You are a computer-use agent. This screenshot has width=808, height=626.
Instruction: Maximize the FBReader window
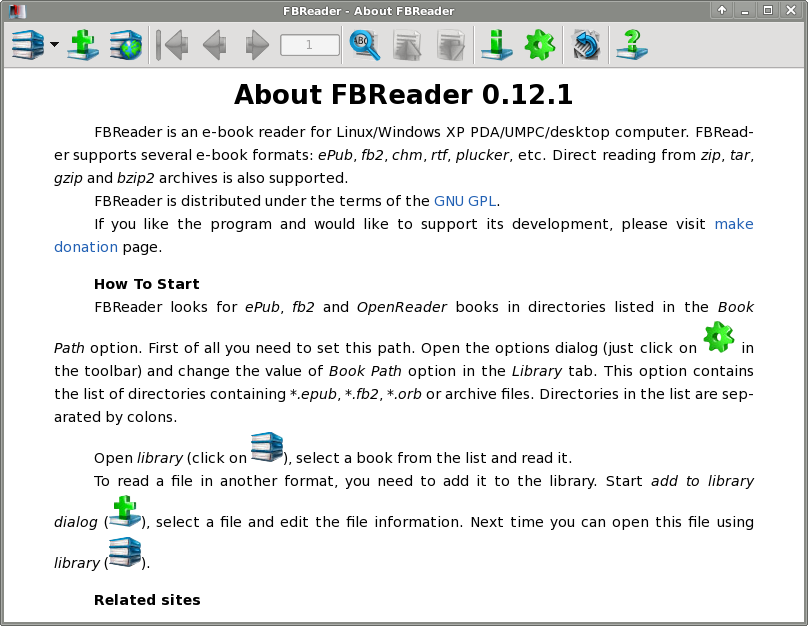(768, 10)
